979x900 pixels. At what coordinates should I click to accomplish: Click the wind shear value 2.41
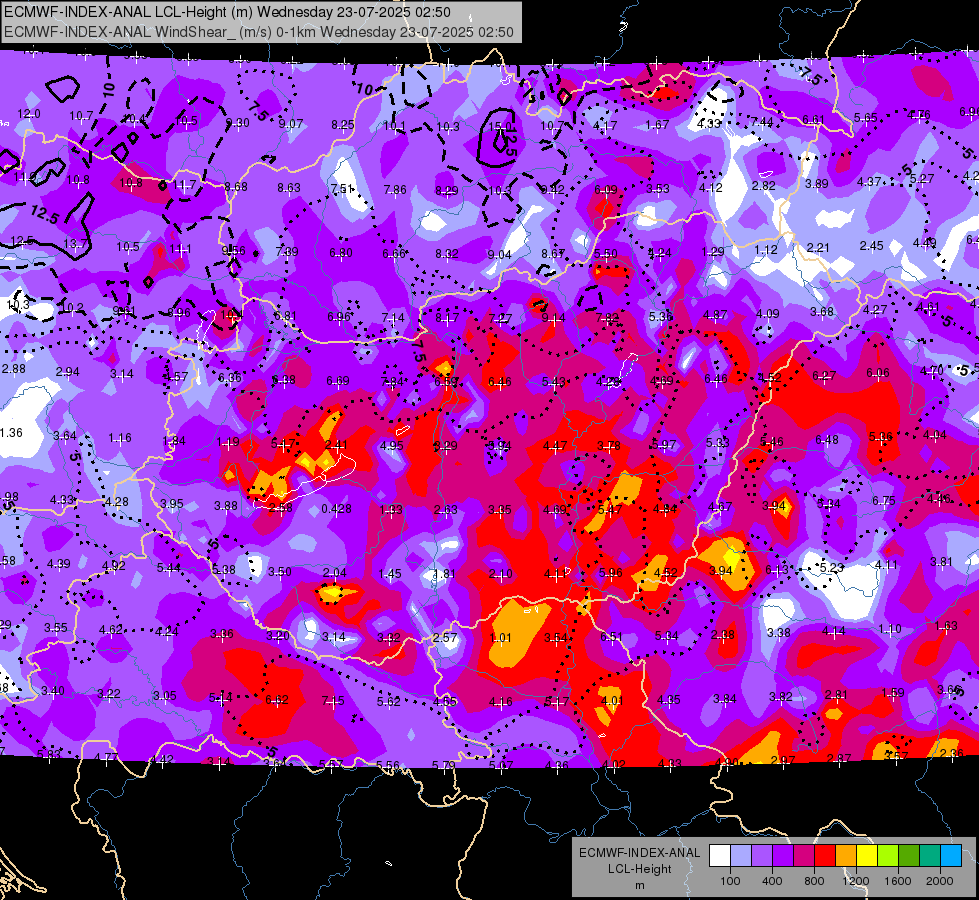(x=337, y=445)
